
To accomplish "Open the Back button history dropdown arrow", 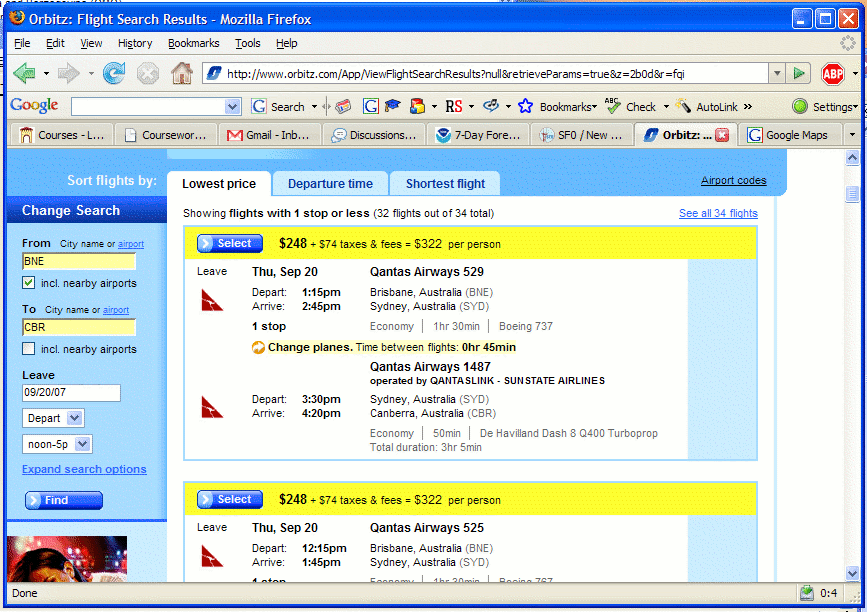I will [x=46, y=73].
